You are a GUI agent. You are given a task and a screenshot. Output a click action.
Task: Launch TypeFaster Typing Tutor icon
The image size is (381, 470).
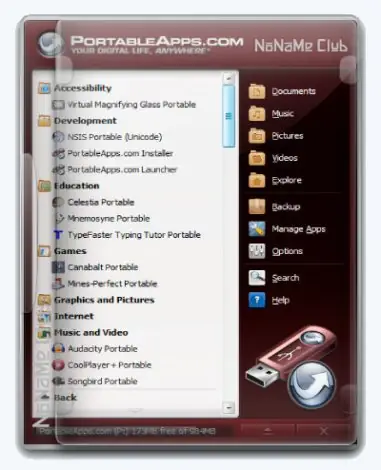58,235
